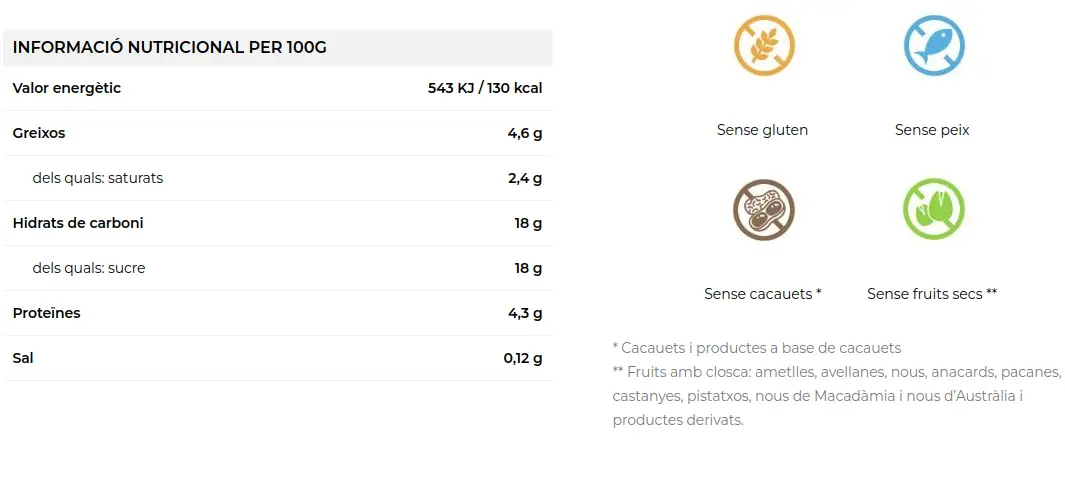Click the Fruits amb closca footnote paragraph

(x=837, y=396)
